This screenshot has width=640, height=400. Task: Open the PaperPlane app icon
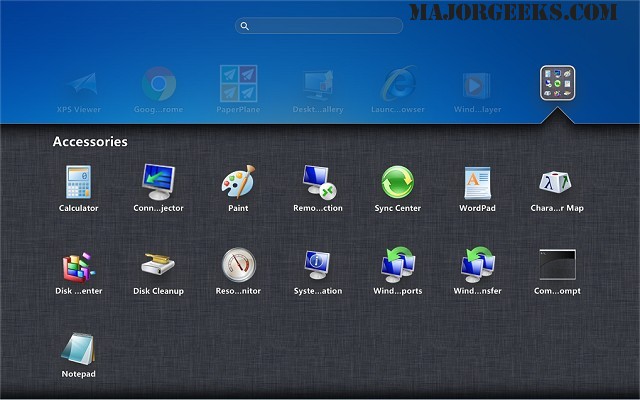click(238, 83)
